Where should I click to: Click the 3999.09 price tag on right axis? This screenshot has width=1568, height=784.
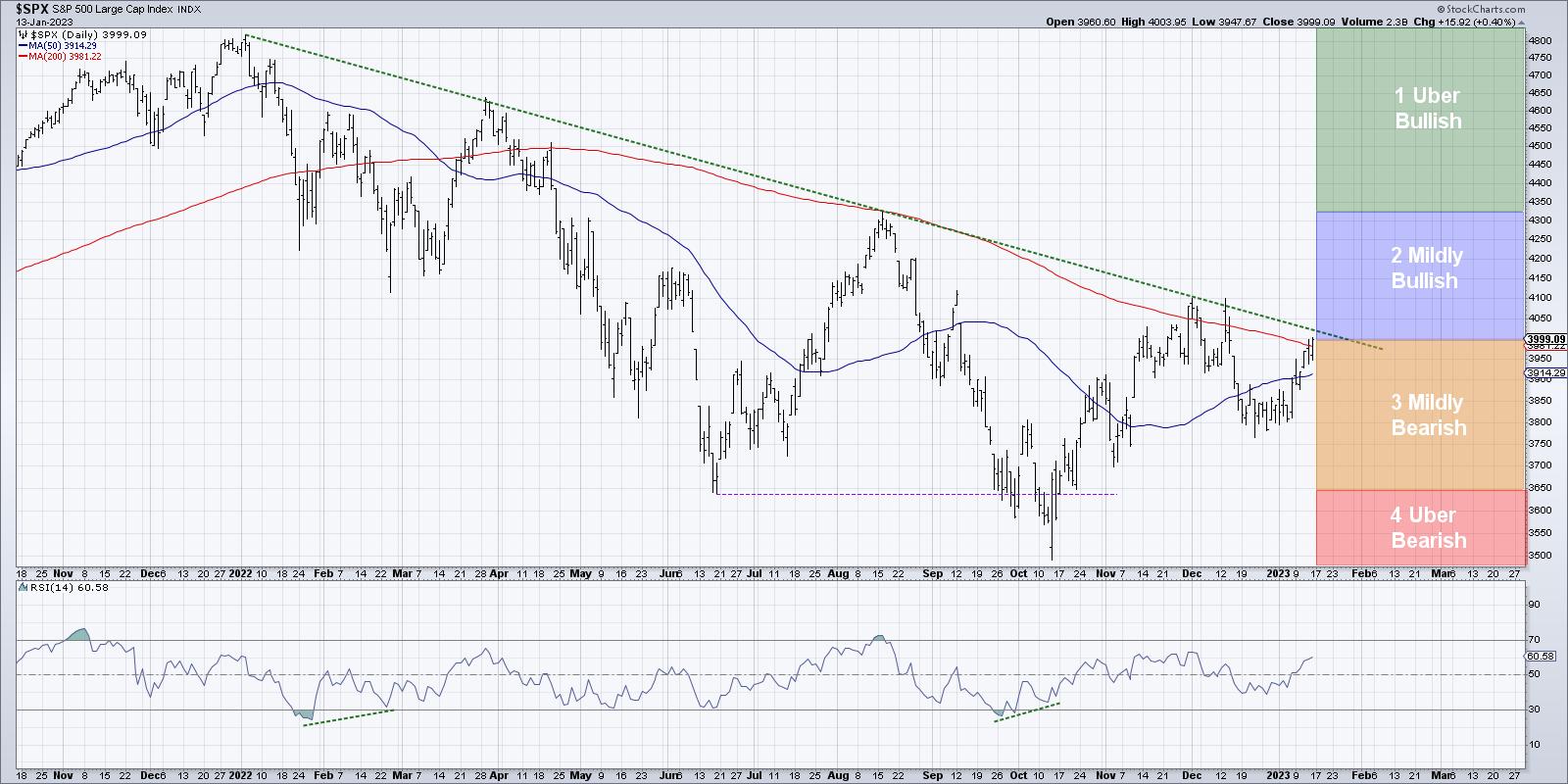point(1543,338)
